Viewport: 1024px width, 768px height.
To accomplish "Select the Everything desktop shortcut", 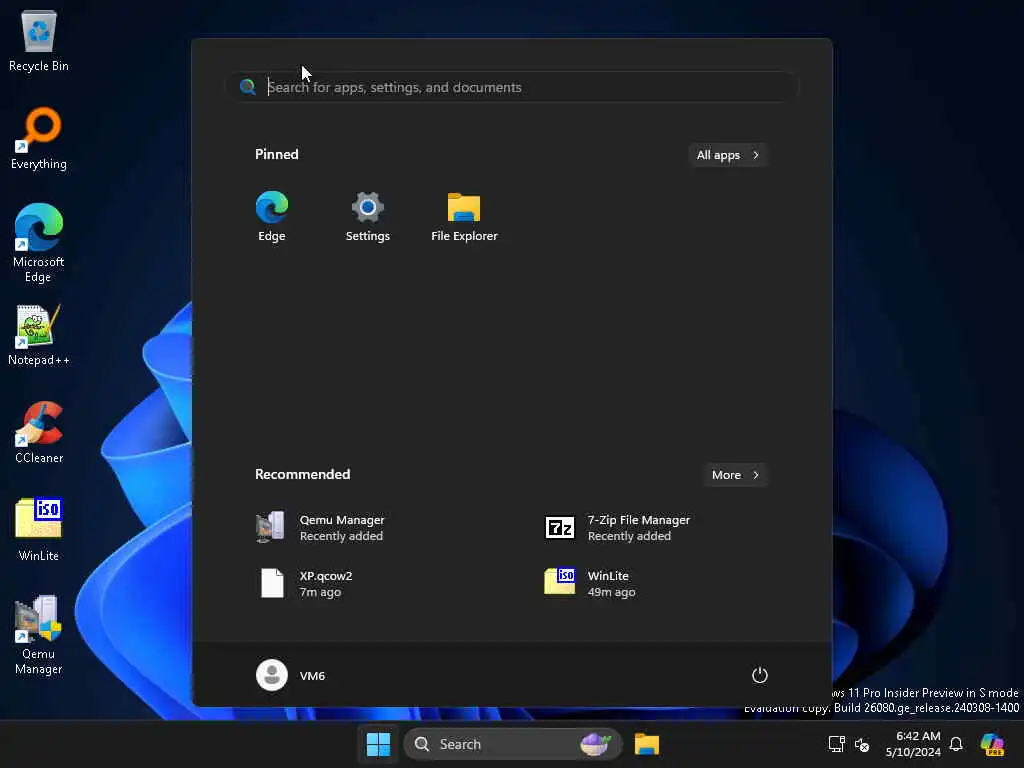I will 39,138.
